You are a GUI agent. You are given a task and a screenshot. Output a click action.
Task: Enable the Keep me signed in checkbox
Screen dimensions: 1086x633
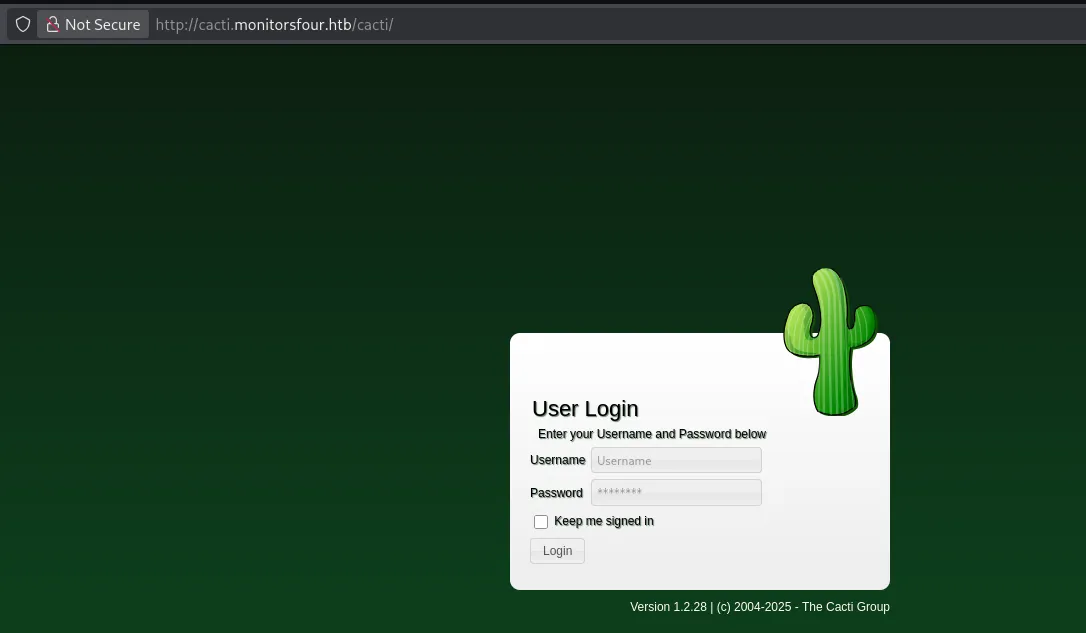coord(541,522)
